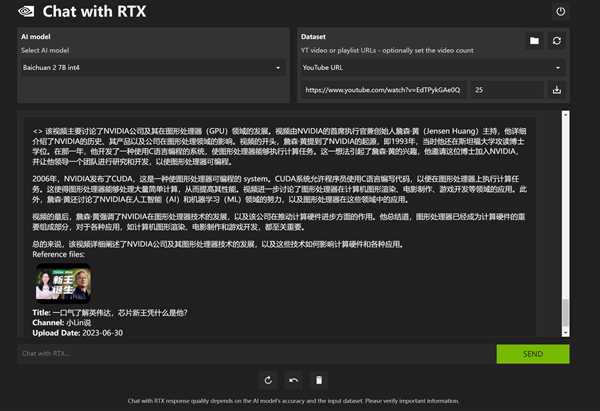Viewport: 600px width, 411px height.
Task: Click the Channel name text
Action: pos(62,323)
